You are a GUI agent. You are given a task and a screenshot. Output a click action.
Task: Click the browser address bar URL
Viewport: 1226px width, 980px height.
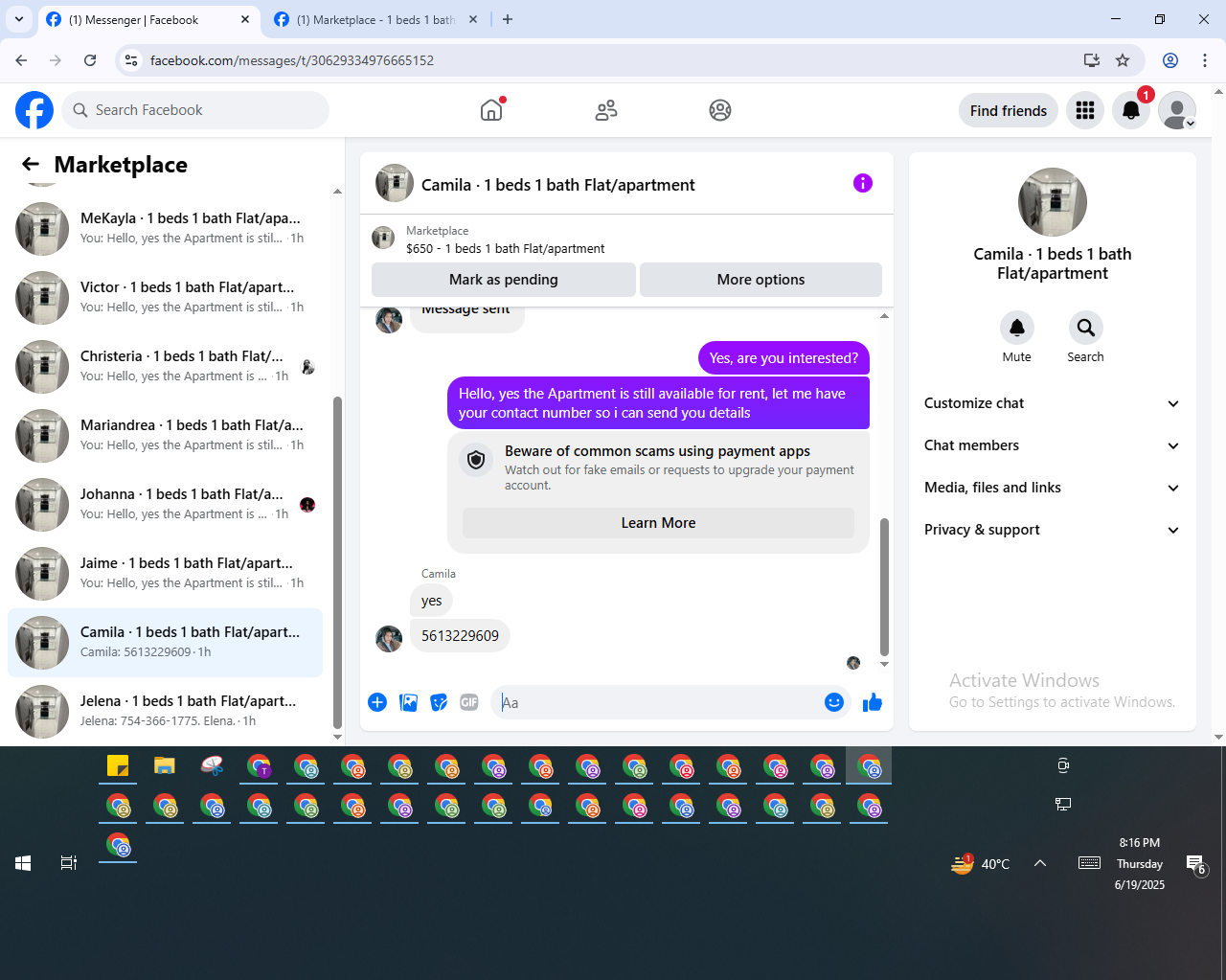click(x=292, y=60)
